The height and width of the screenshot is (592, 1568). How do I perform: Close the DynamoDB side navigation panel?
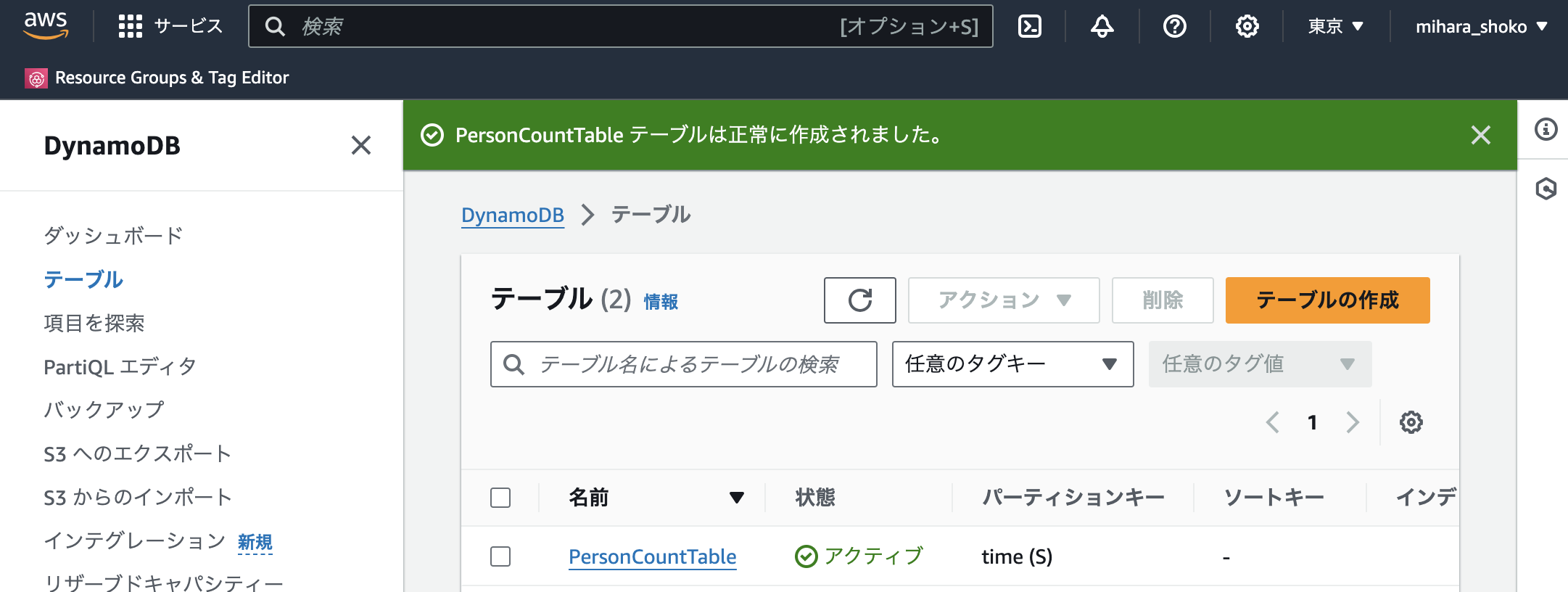pyautogui.click(x=361, y=145)
